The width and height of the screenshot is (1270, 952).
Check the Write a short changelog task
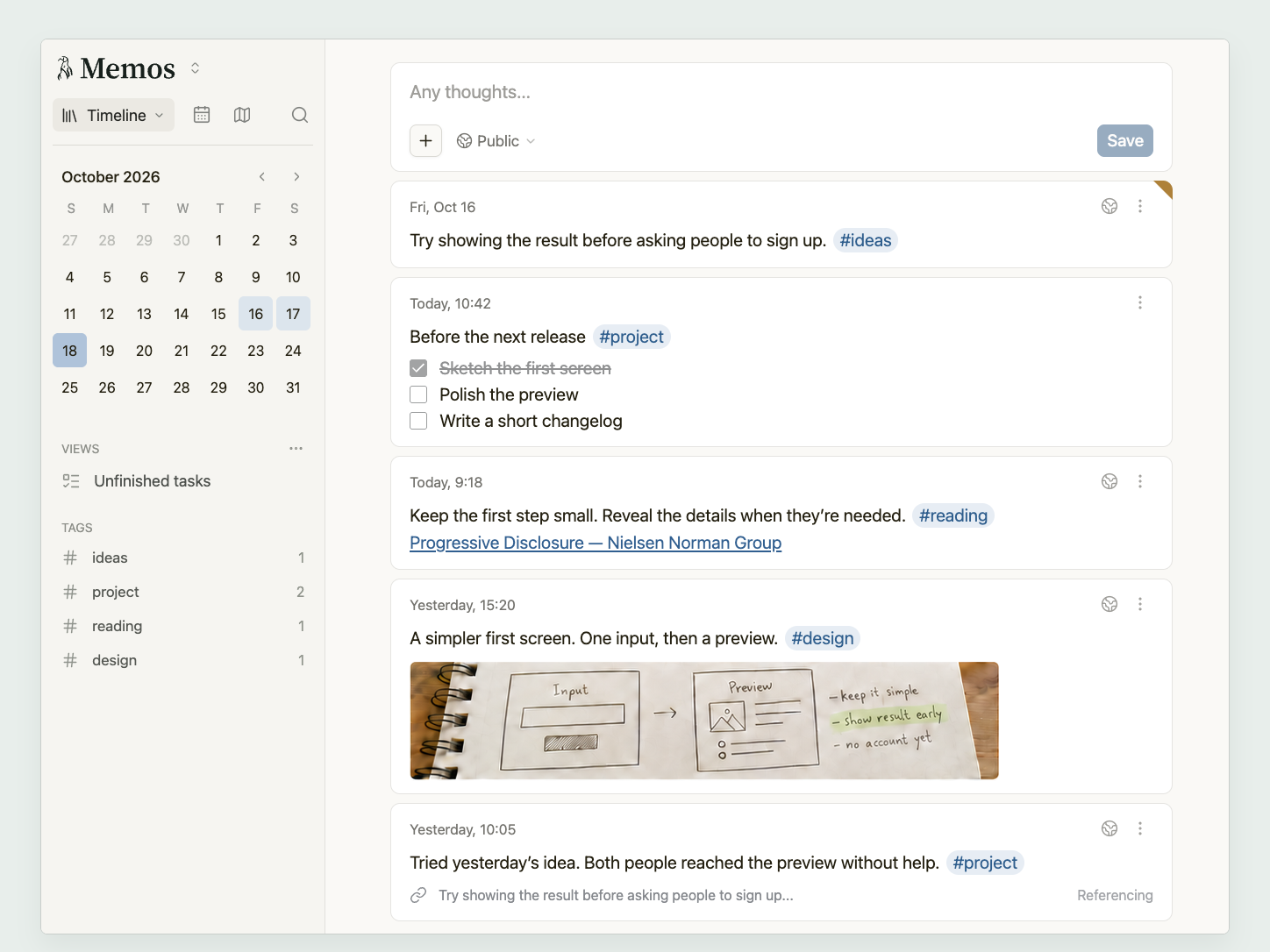[418, 421]
